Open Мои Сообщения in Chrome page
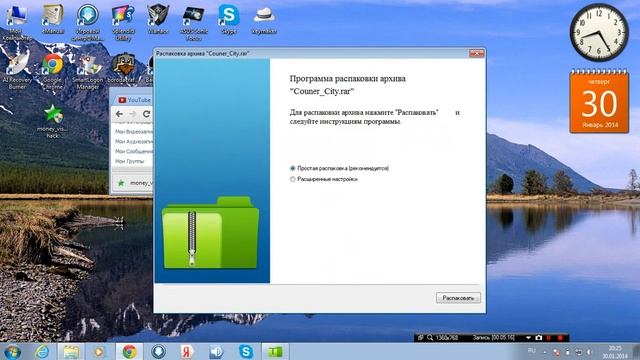Viewport: 640px width, 360px height. [x=133, y=151]
